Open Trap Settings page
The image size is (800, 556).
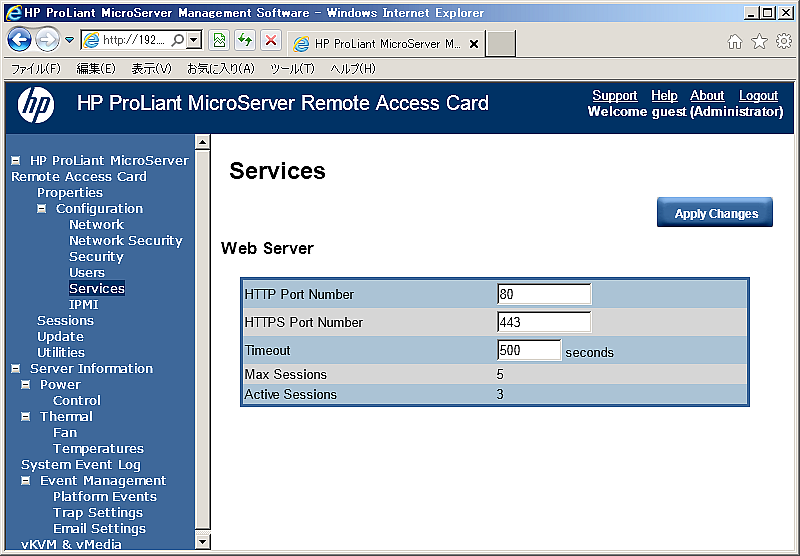coord(98,513)
